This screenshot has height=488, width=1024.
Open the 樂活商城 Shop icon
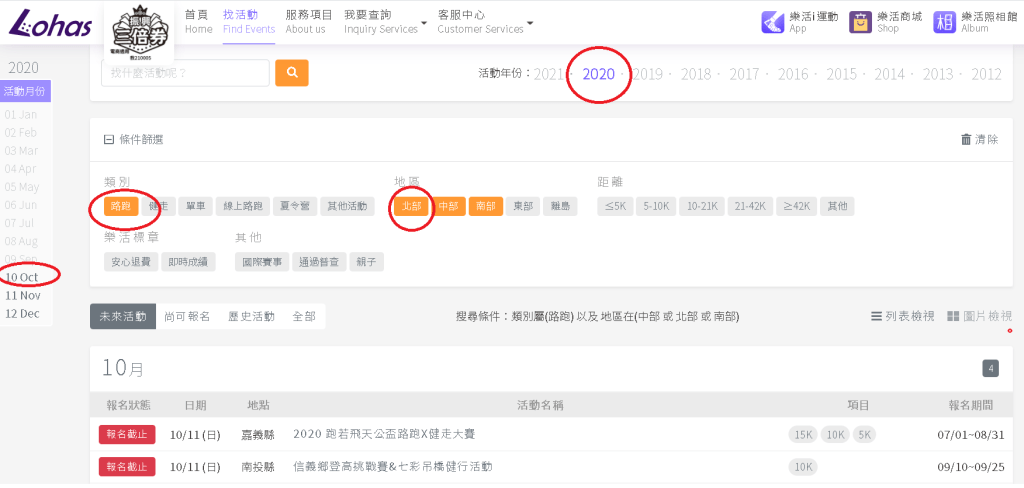pyautogui.click(x=860, y=22)
